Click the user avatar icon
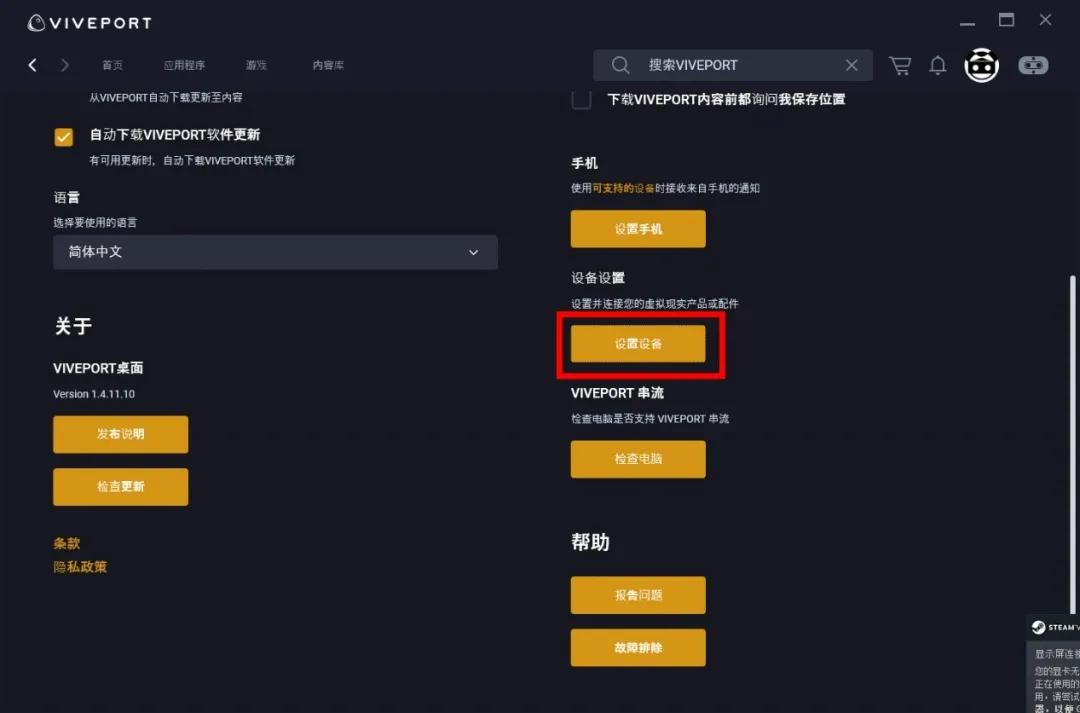This screenshot has height=713, width=1080. coord(981,64)
